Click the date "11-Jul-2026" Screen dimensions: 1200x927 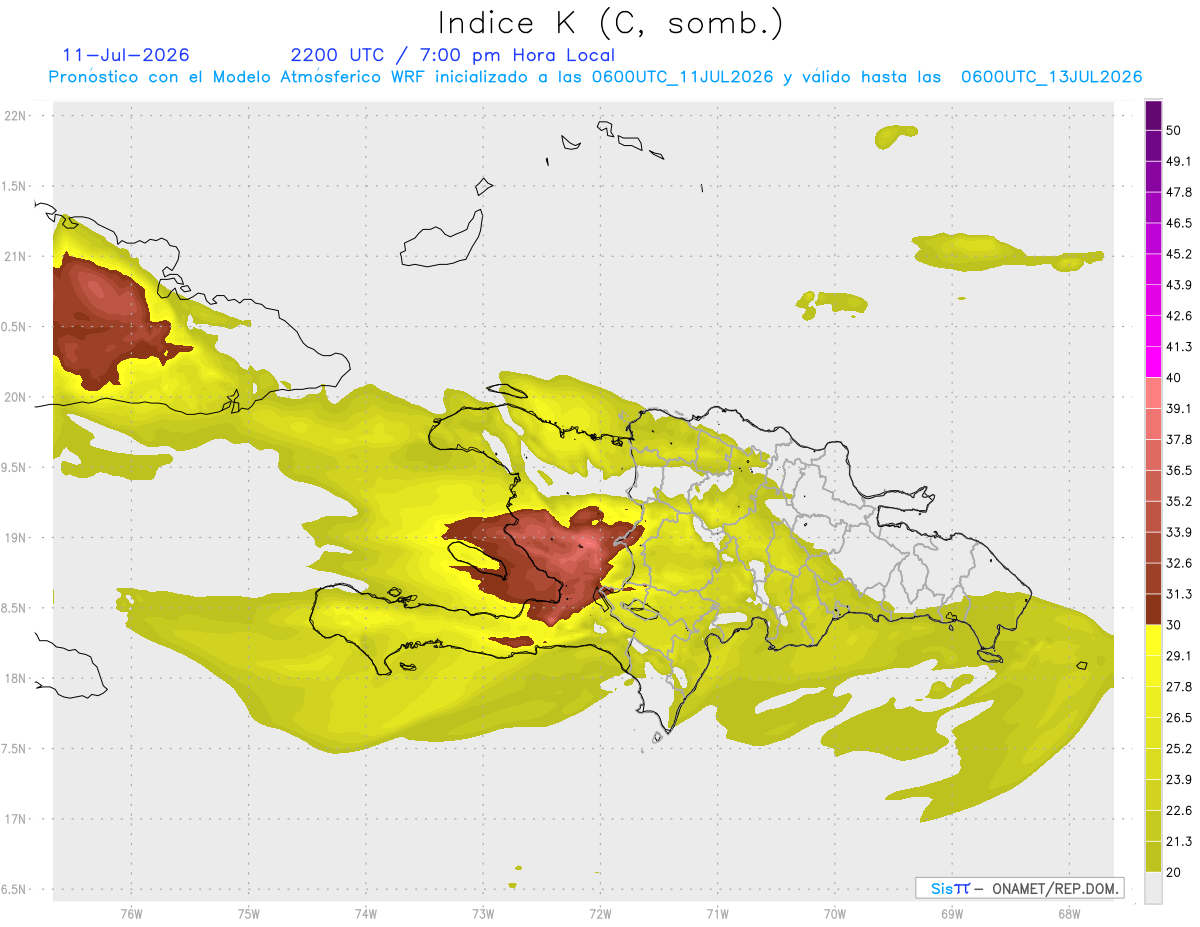coord(126,55)
